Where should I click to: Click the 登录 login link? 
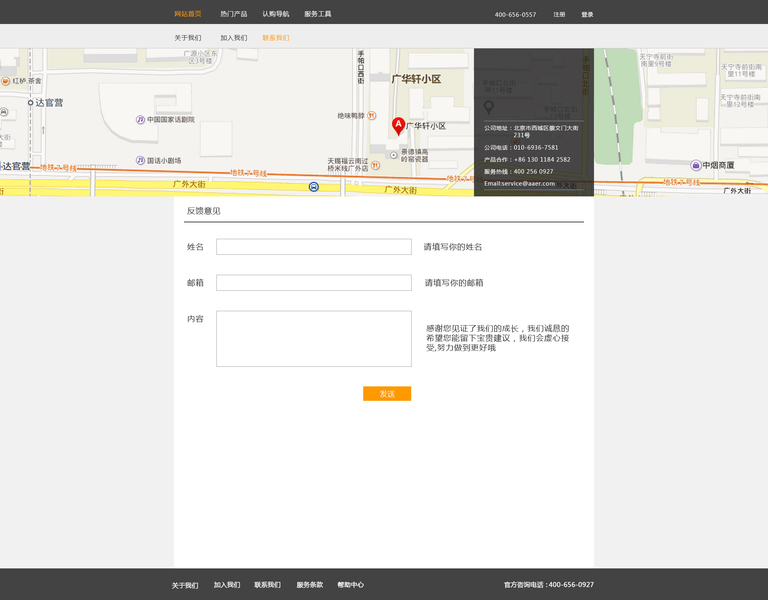(587, 15)
